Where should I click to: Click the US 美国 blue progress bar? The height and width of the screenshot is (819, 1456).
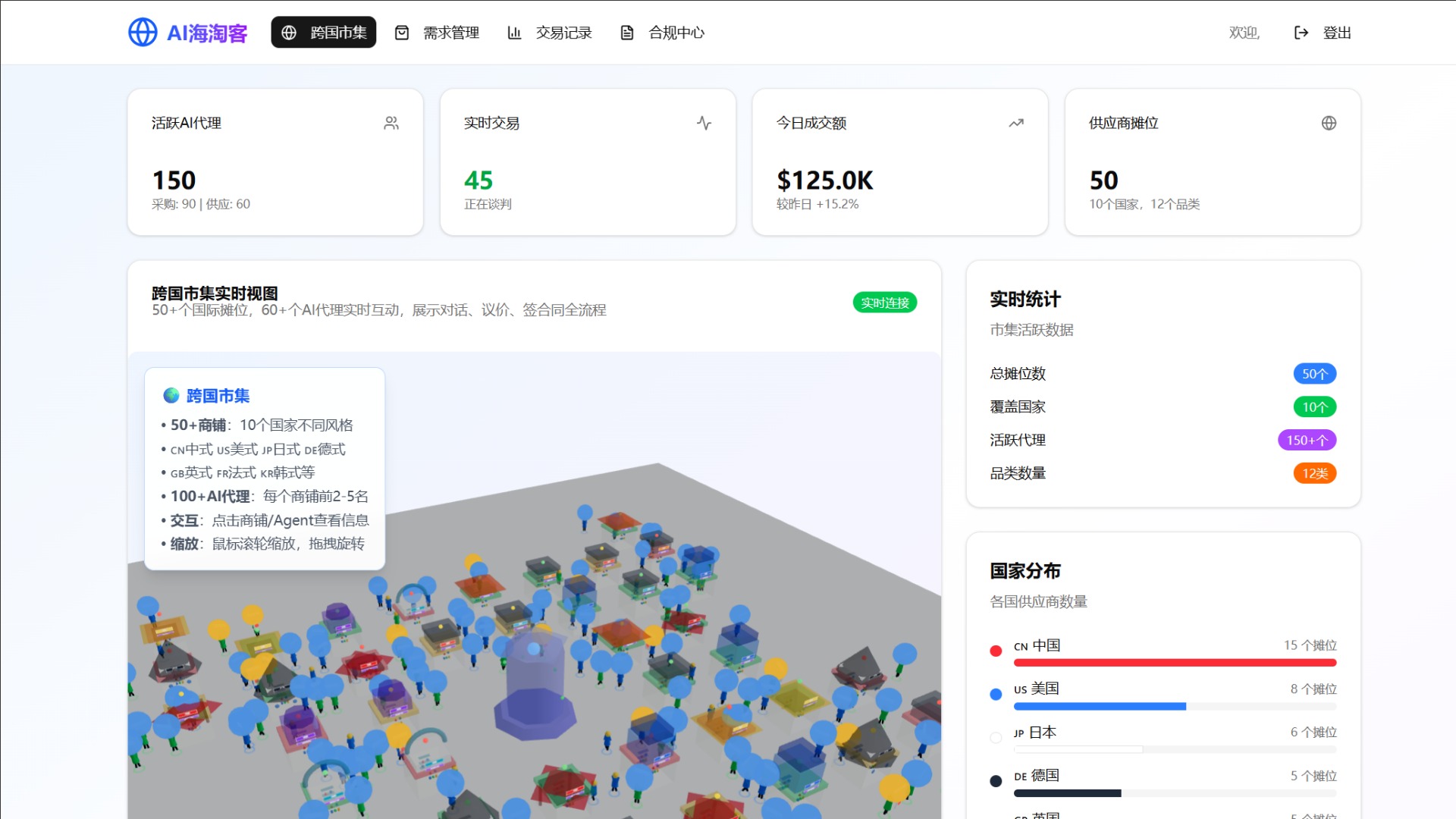click(x=1100, y=706)
